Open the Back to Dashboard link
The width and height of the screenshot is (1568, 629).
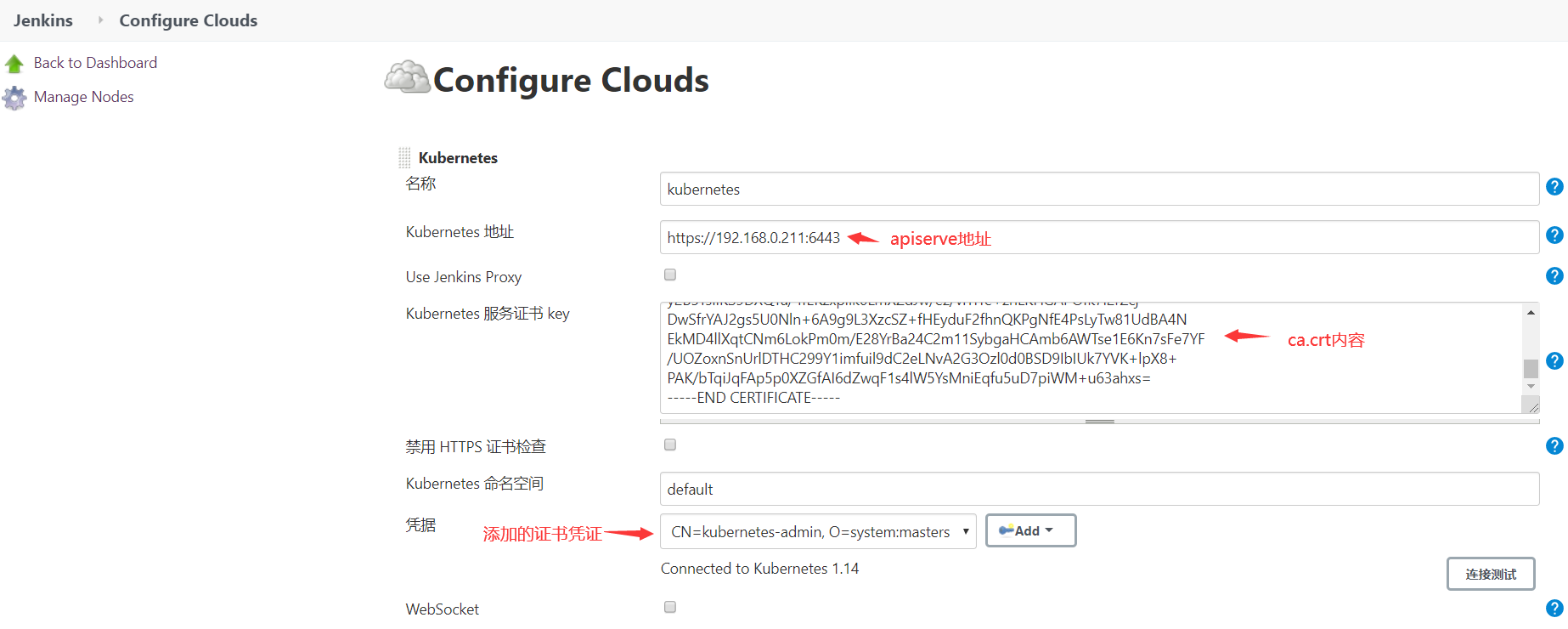[95, 63]
